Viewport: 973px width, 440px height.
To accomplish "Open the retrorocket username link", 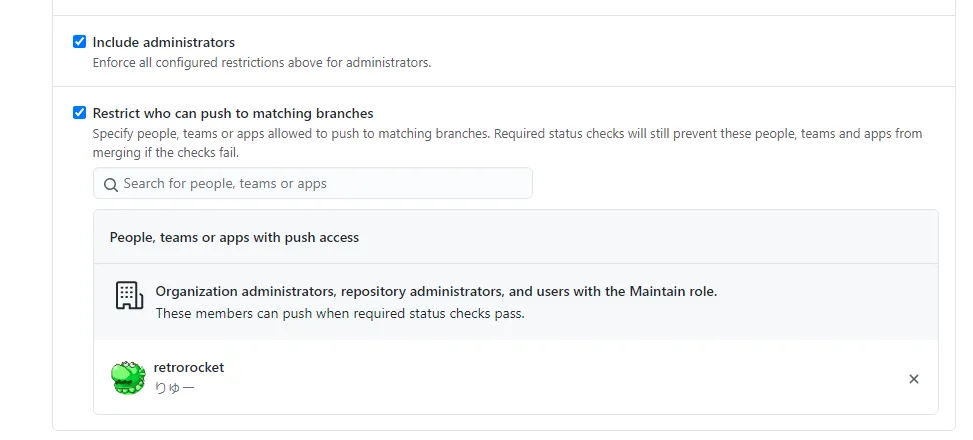I will pyautogui.click(x=189, y=367).
